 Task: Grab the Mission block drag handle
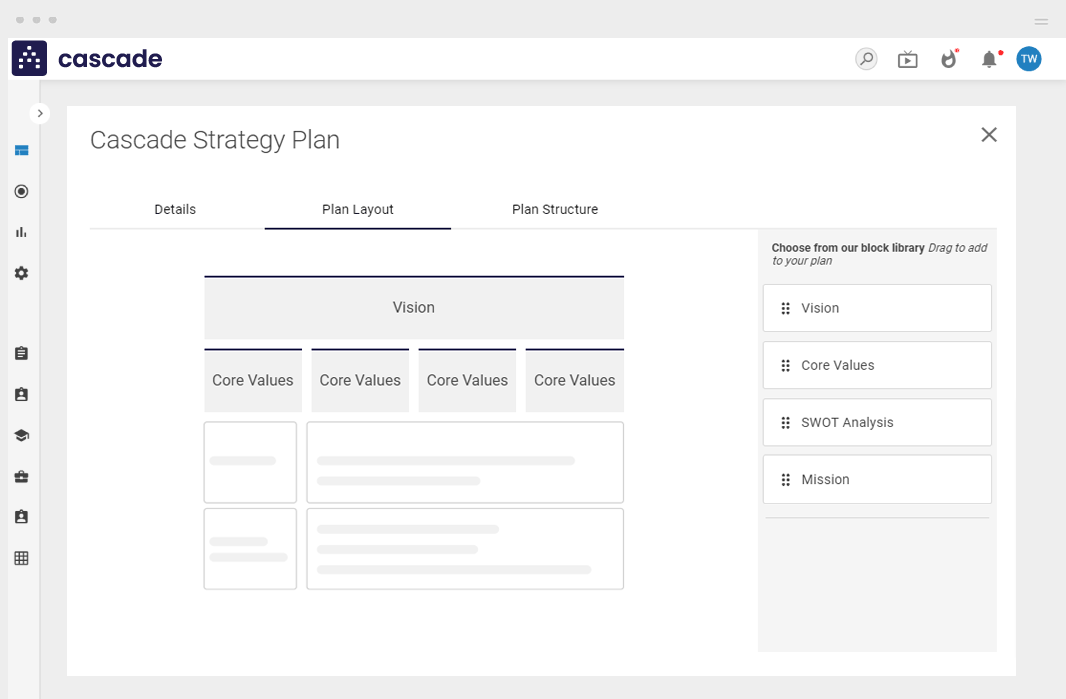785,479
